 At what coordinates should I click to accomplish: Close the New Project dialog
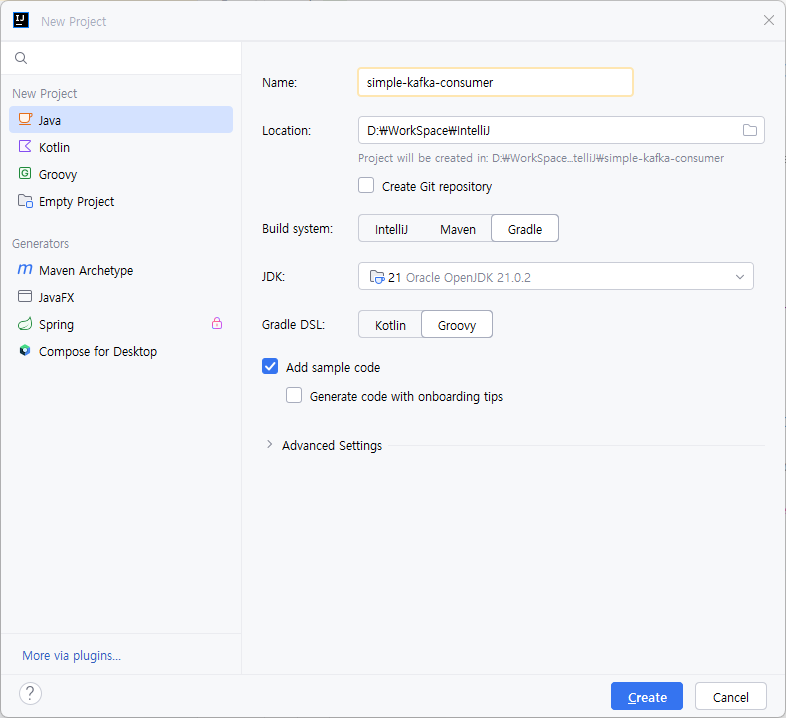click(x=768, y=20)
